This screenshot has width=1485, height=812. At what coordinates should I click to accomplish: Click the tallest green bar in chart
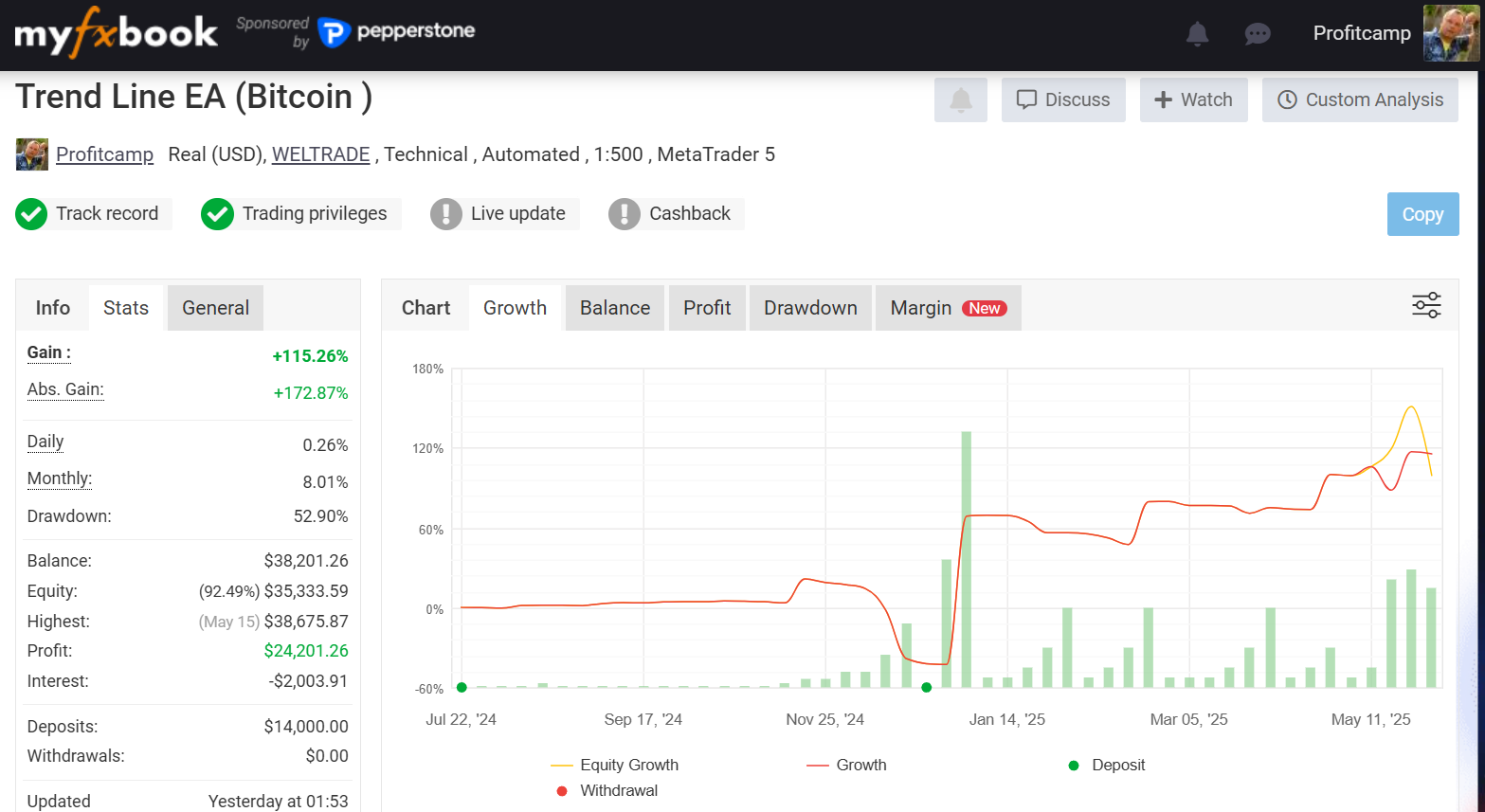click(966, 559)
